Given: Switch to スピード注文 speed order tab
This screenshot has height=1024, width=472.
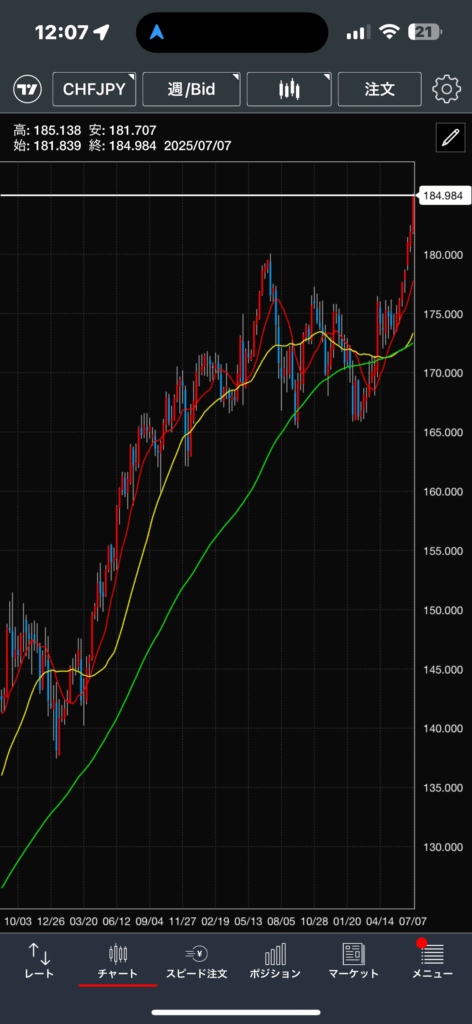Looking at the screenshot, I should pyautogui.click(x=197, y=961).
